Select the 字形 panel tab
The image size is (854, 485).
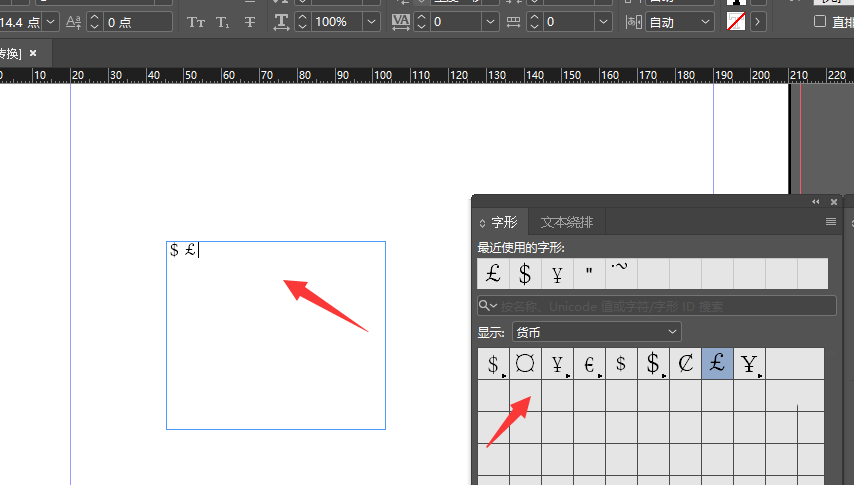(x=498, y=222)
